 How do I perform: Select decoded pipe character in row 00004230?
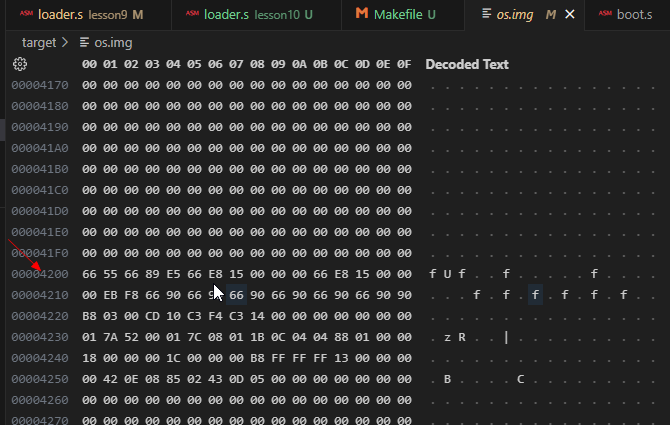(x=506, y=337)
